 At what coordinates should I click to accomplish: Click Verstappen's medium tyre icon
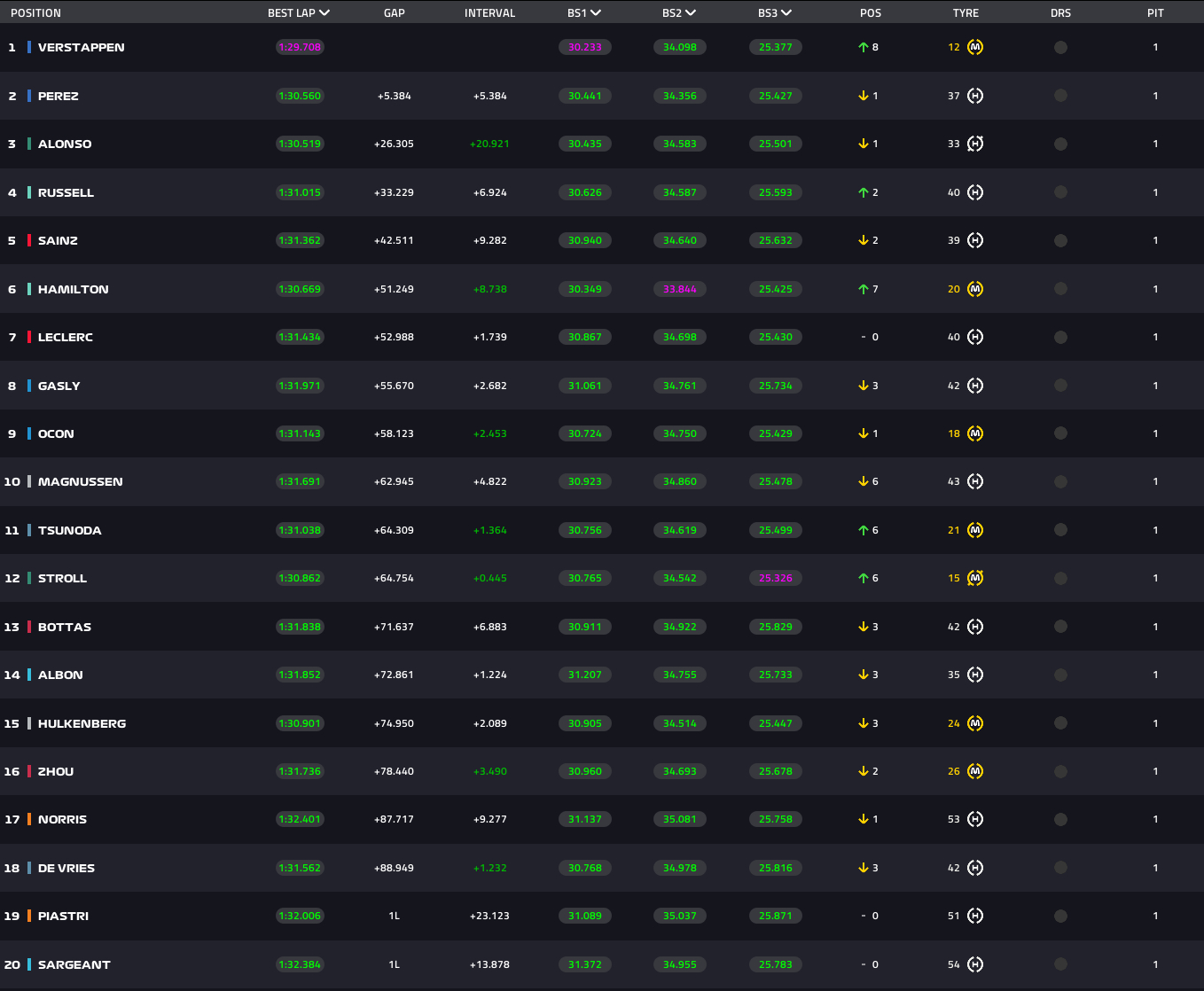tap(975, 47)
